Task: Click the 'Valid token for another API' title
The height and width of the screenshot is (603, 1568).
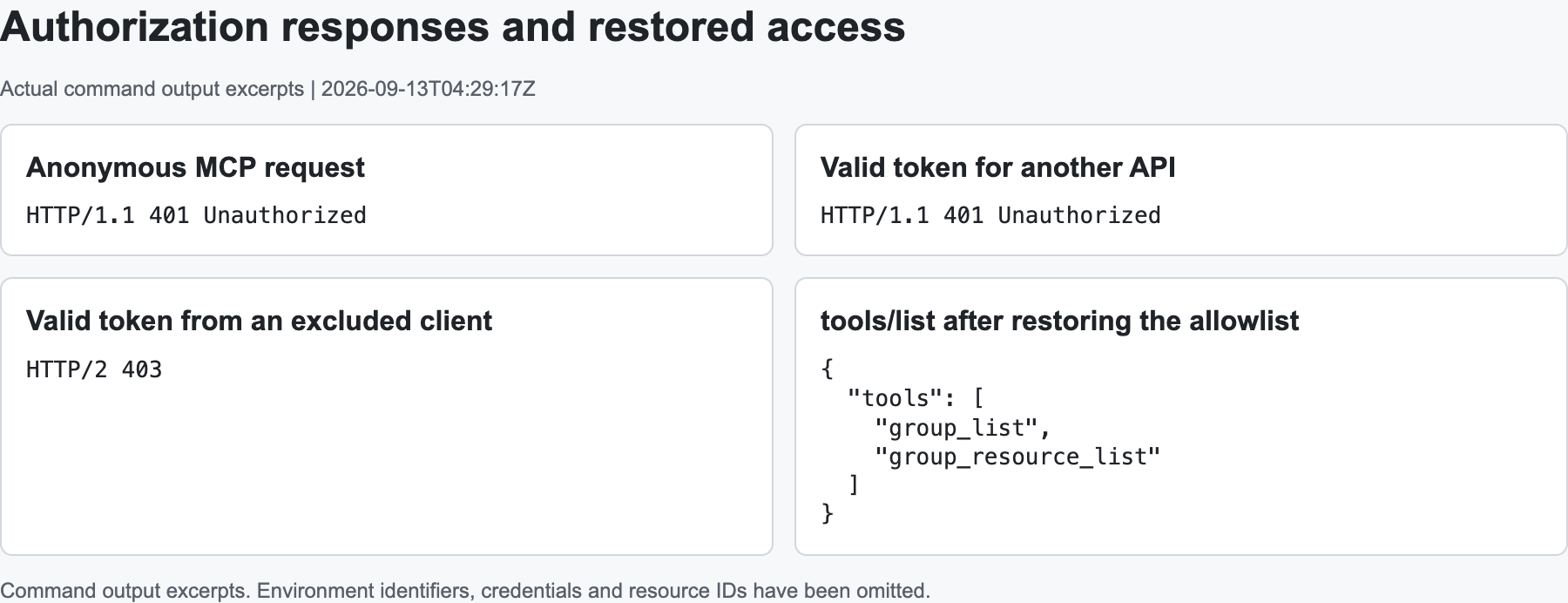Action: (x=997, y=167)
